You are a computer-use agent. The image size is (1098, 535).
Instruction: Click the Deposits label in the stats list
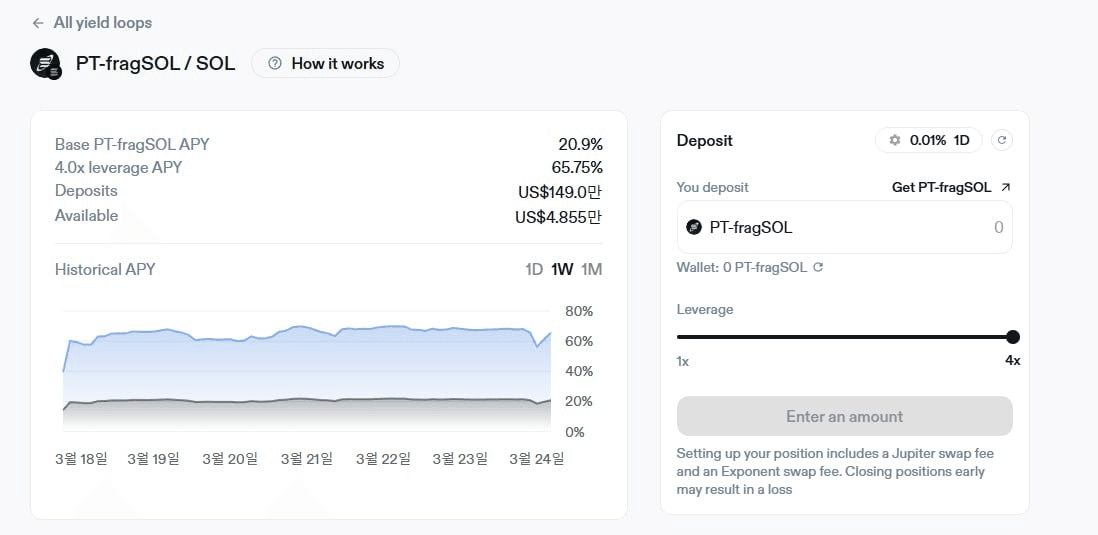pos(86,190)
